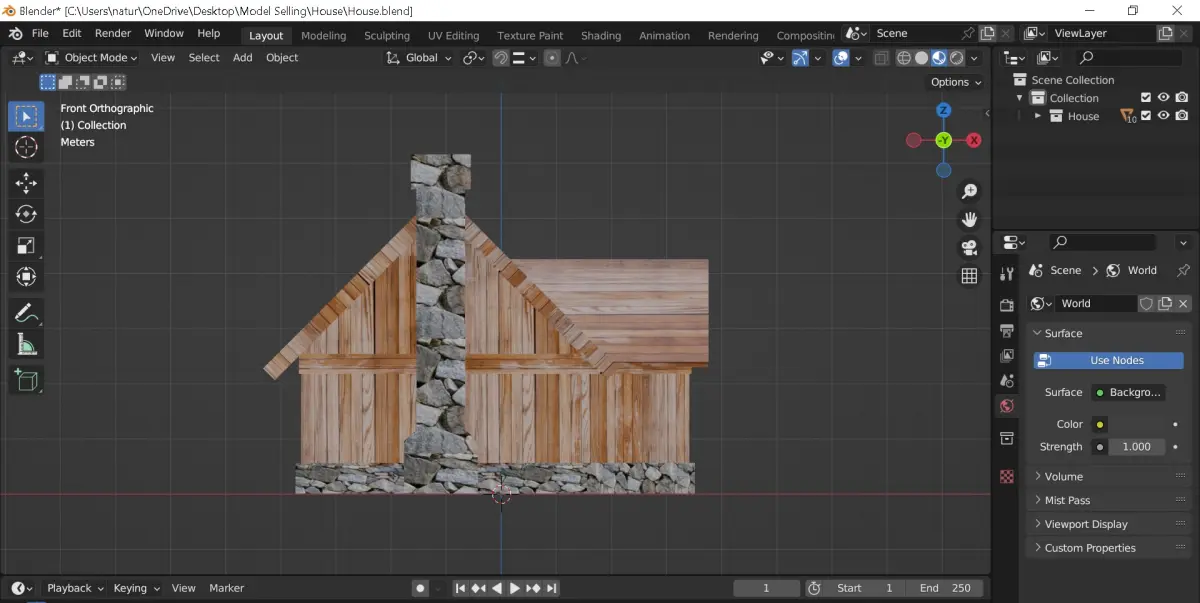Select the Measure tool

(x=26, y=346)
